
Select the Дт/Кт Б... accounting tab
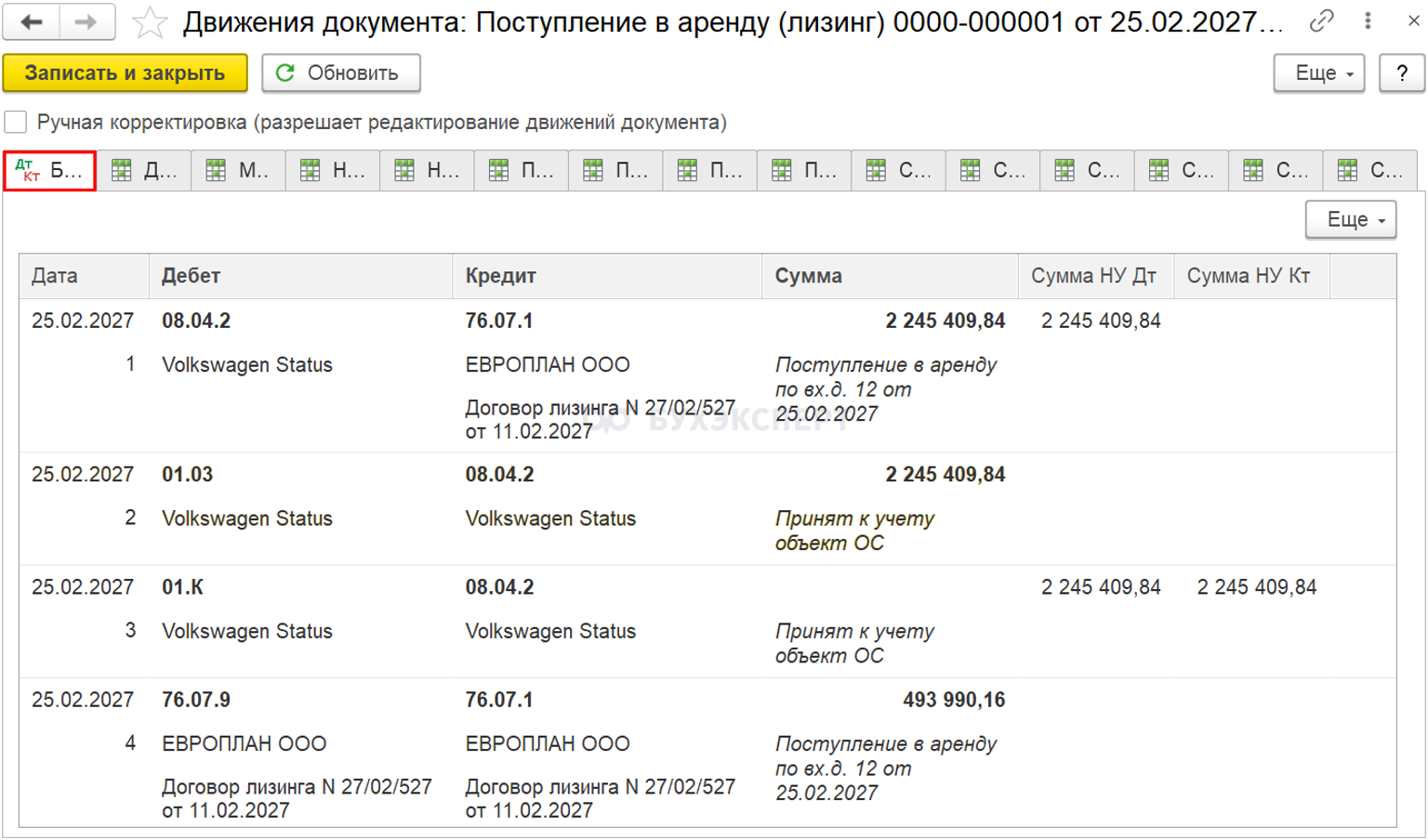coord(49,170)
